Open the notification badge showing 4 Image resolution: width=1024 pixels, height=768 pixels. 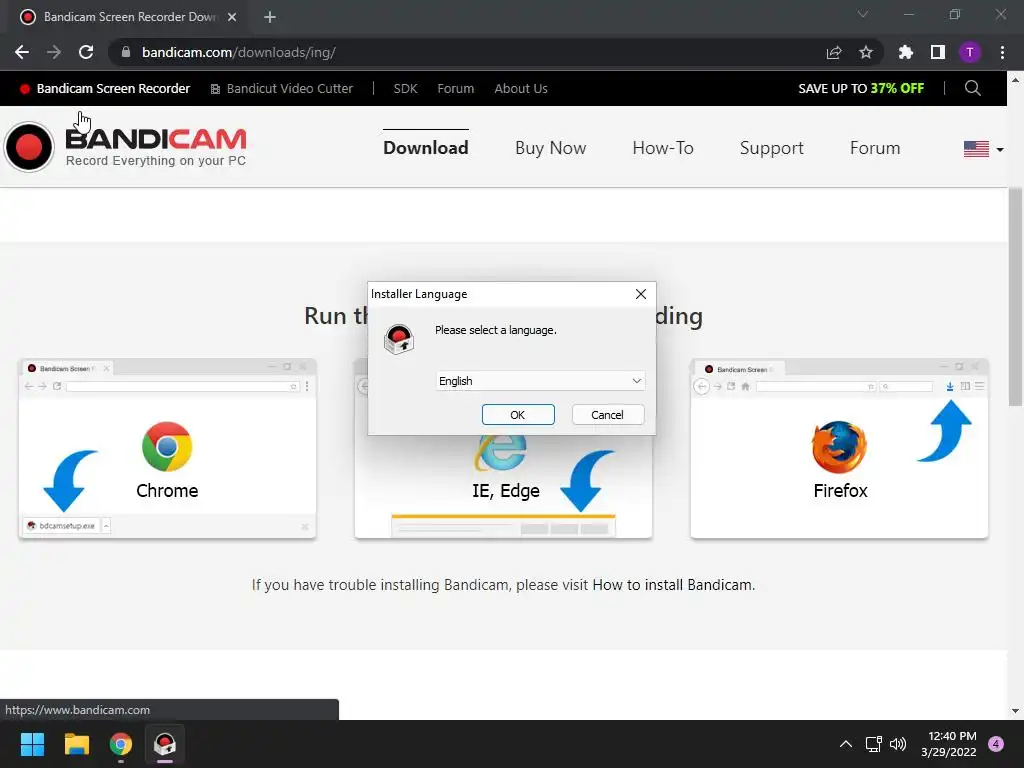[996, 744]
